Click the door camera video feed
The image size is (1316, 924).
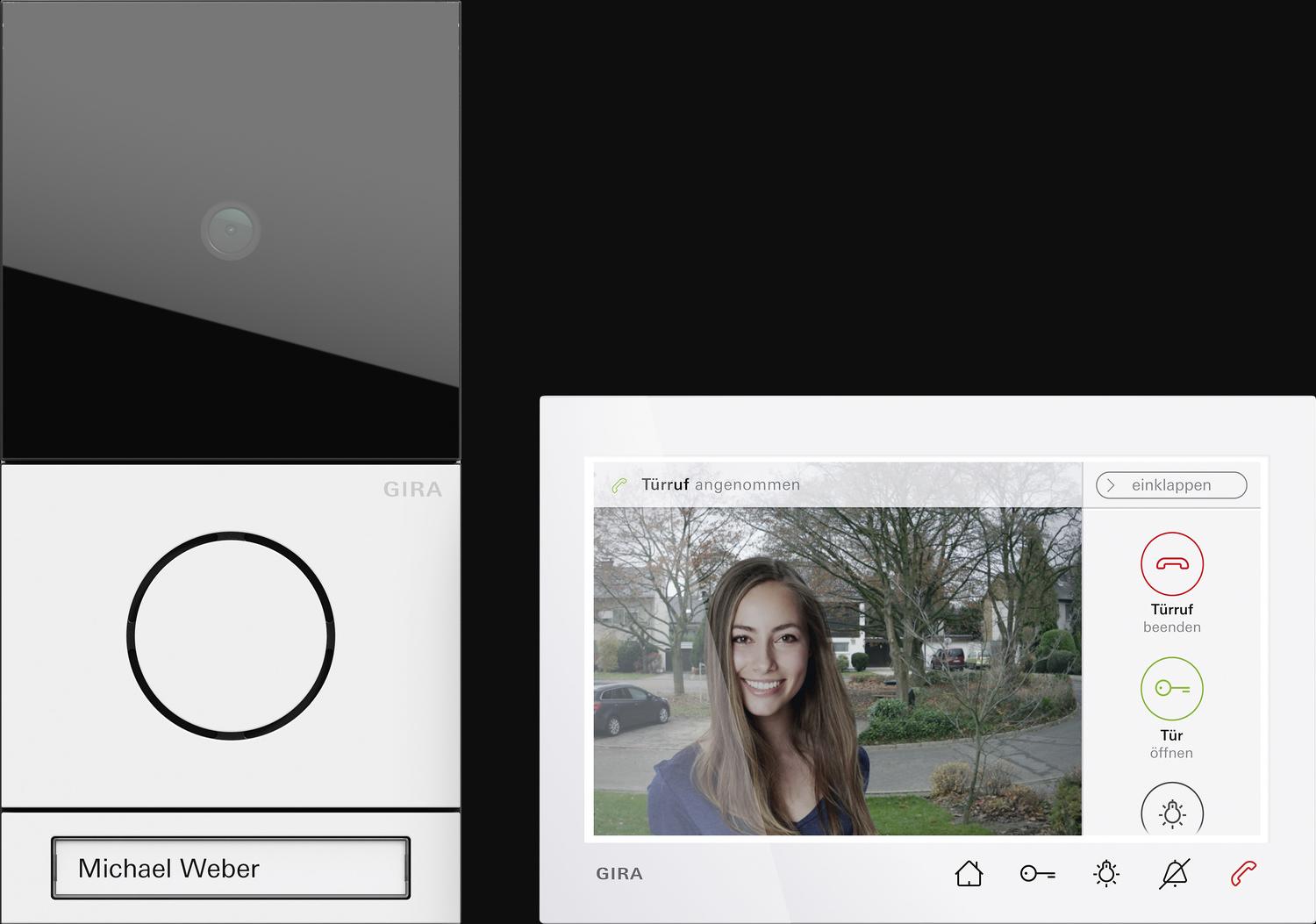837,671
